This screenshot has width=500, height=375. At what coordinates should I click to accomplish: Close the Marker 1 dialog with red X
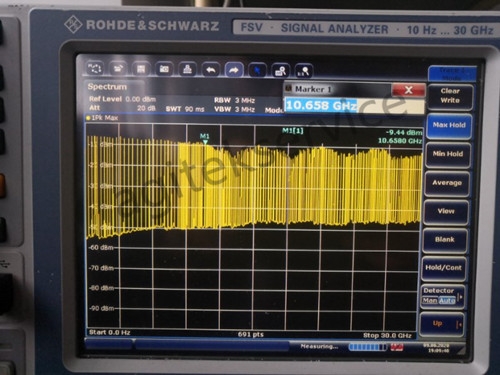pos(409,90)
